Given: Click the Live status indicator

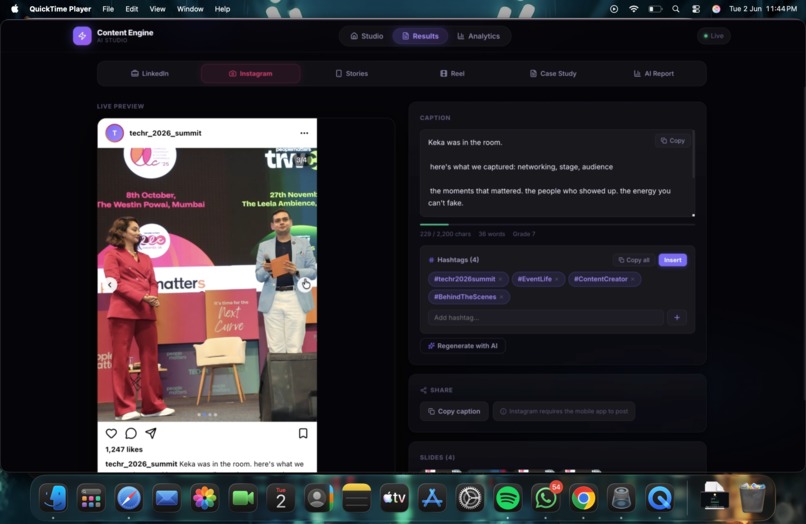Looking at the screenshot, I should click(x=713, y=36).
